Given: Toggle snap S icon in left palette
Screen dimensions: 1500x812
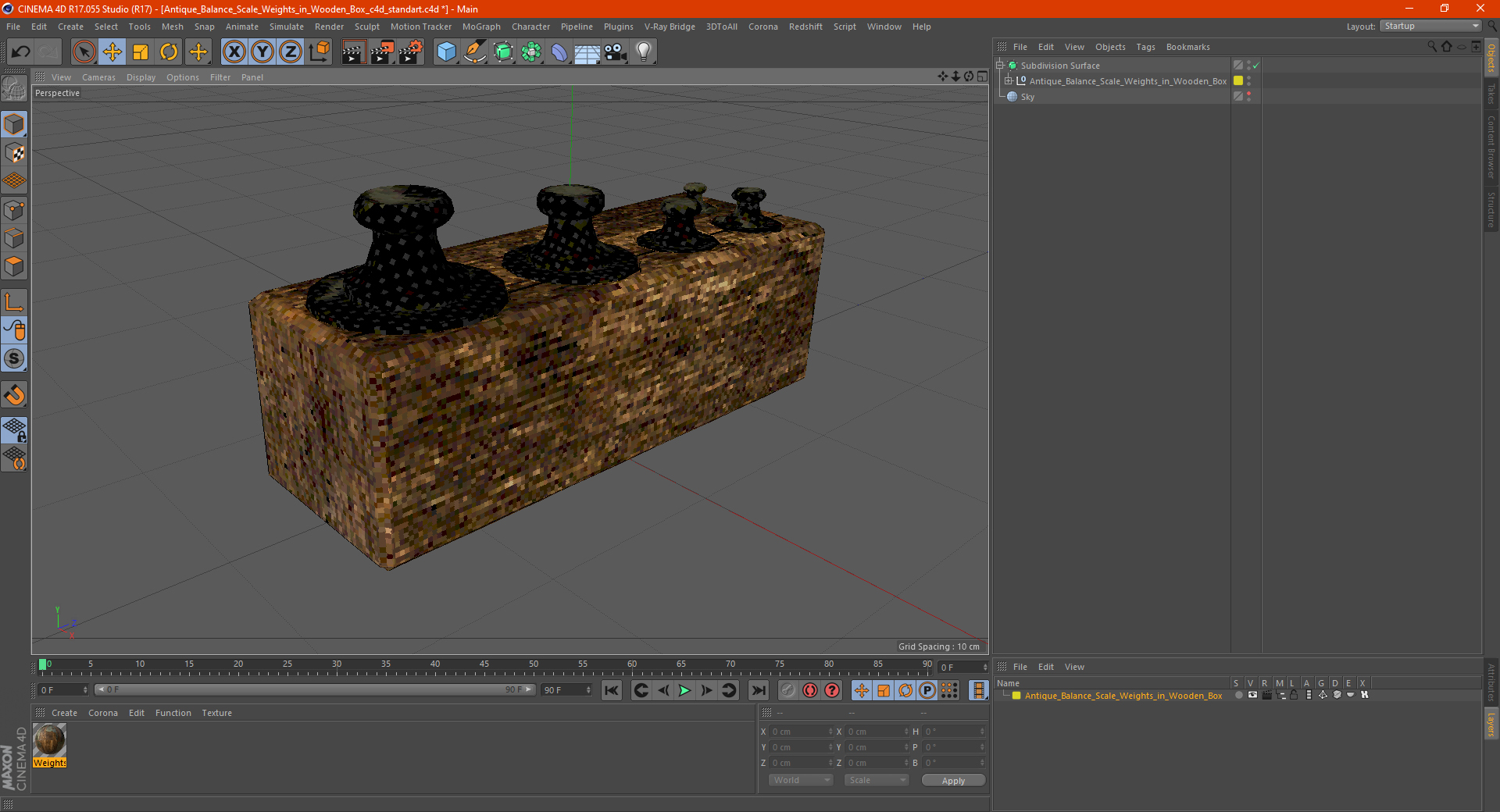Looking at the screenshot, I should tap(15, 358).
